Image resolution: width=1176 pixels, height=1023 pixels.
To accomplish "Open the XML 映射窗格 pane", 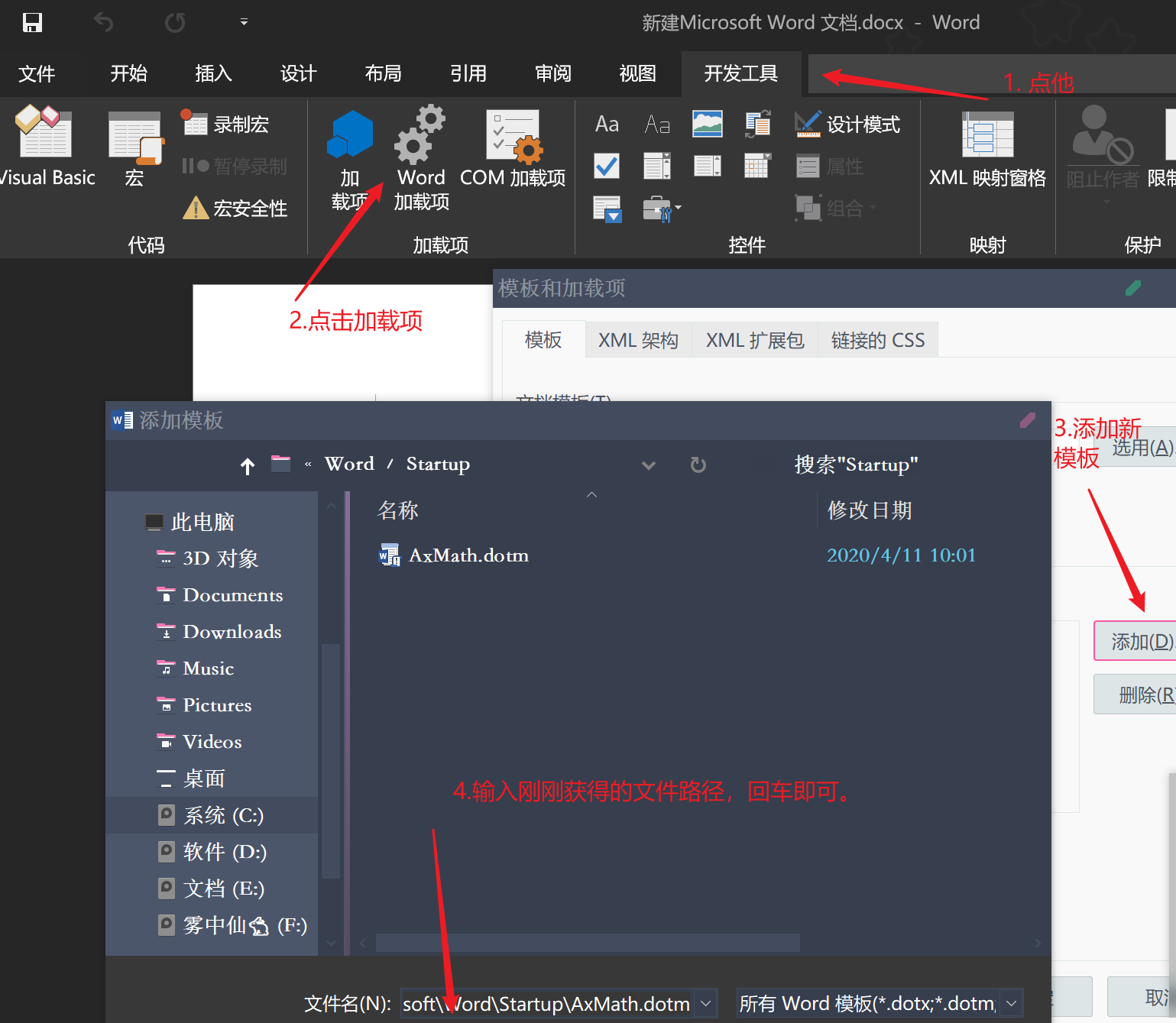I will point(987,150).
